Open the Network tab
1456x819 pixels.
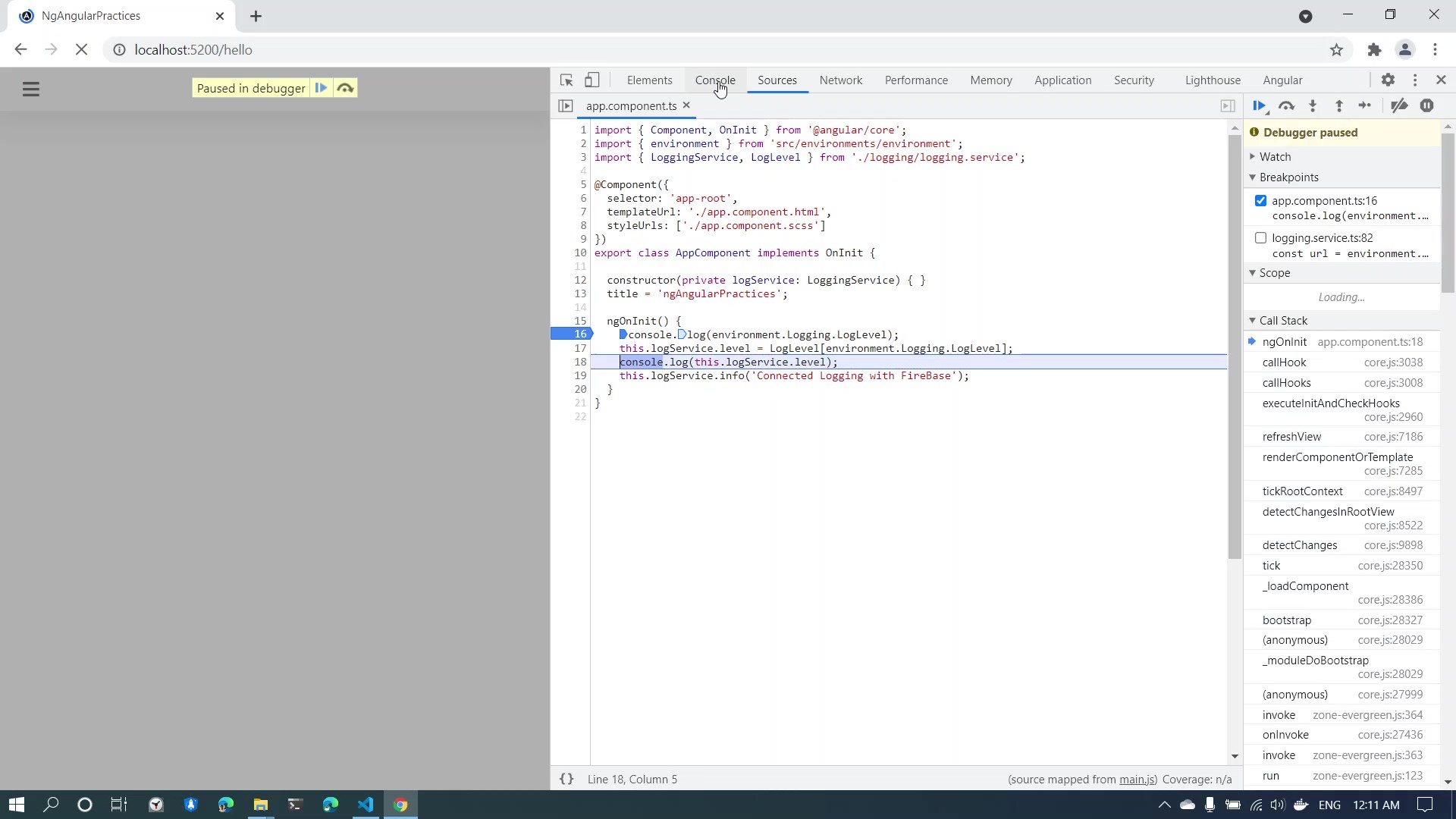(840, 80)
